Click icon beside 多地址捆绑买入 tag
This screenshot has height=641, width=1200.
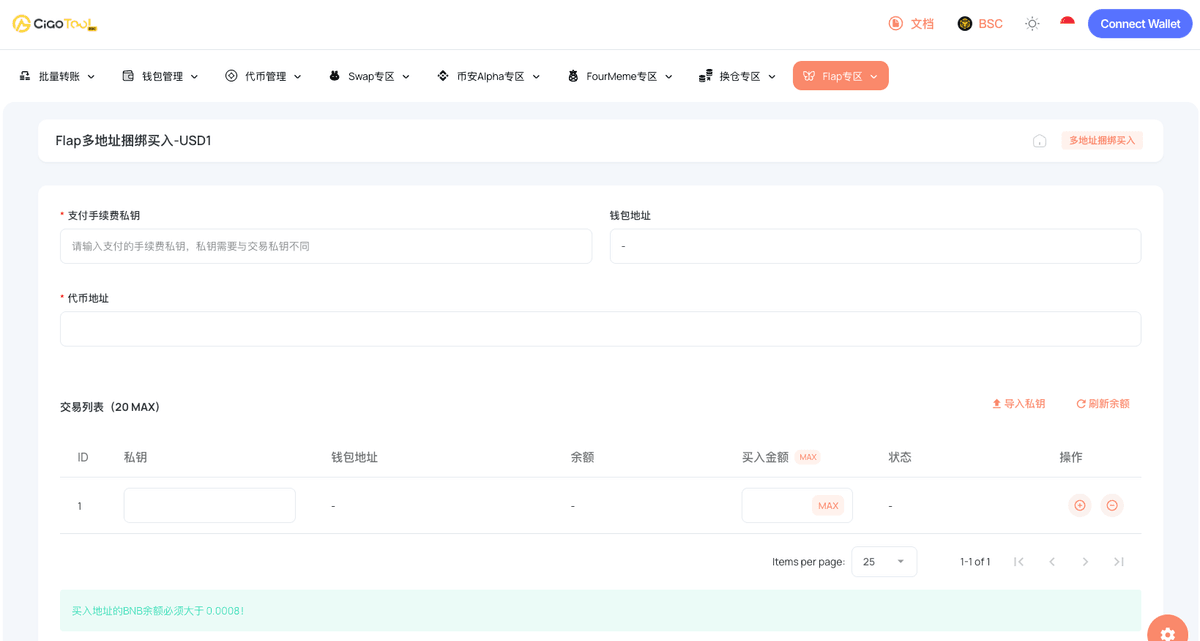click(x=1040, y=141)
